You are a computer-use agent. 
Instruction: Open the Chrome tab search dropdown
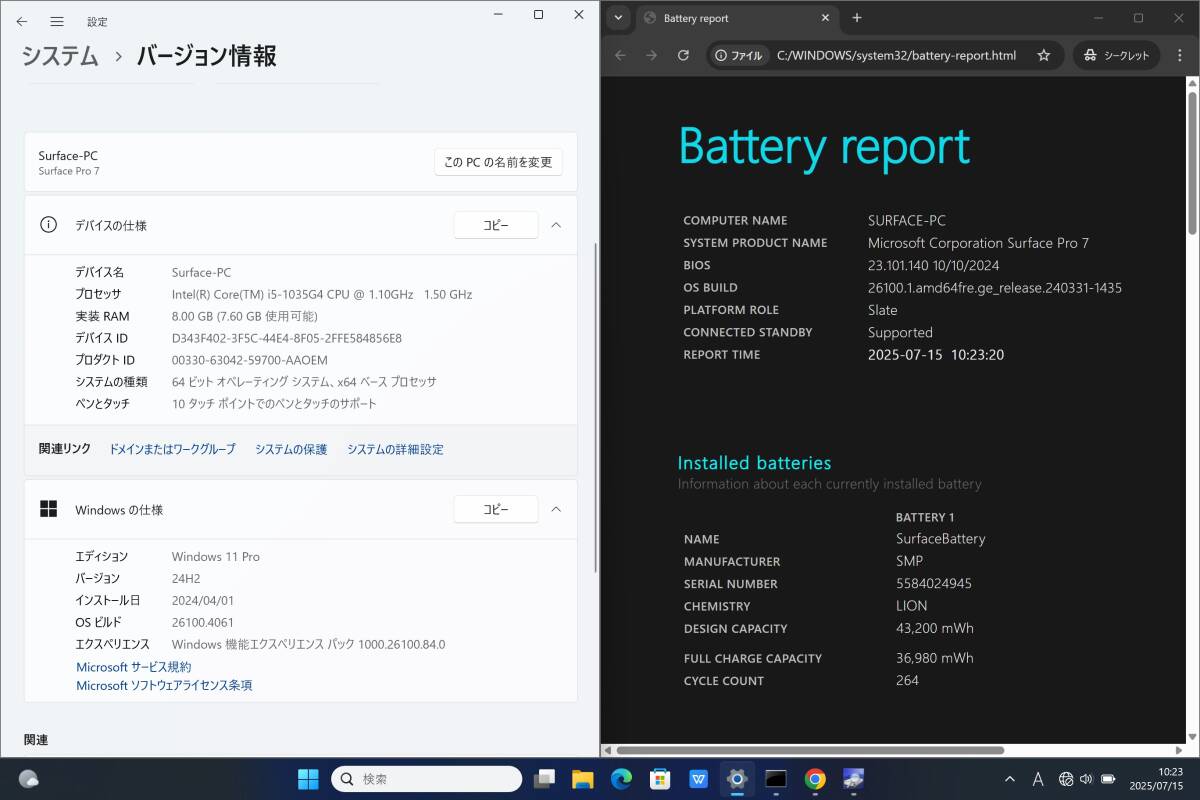click(x=618, y=18)
